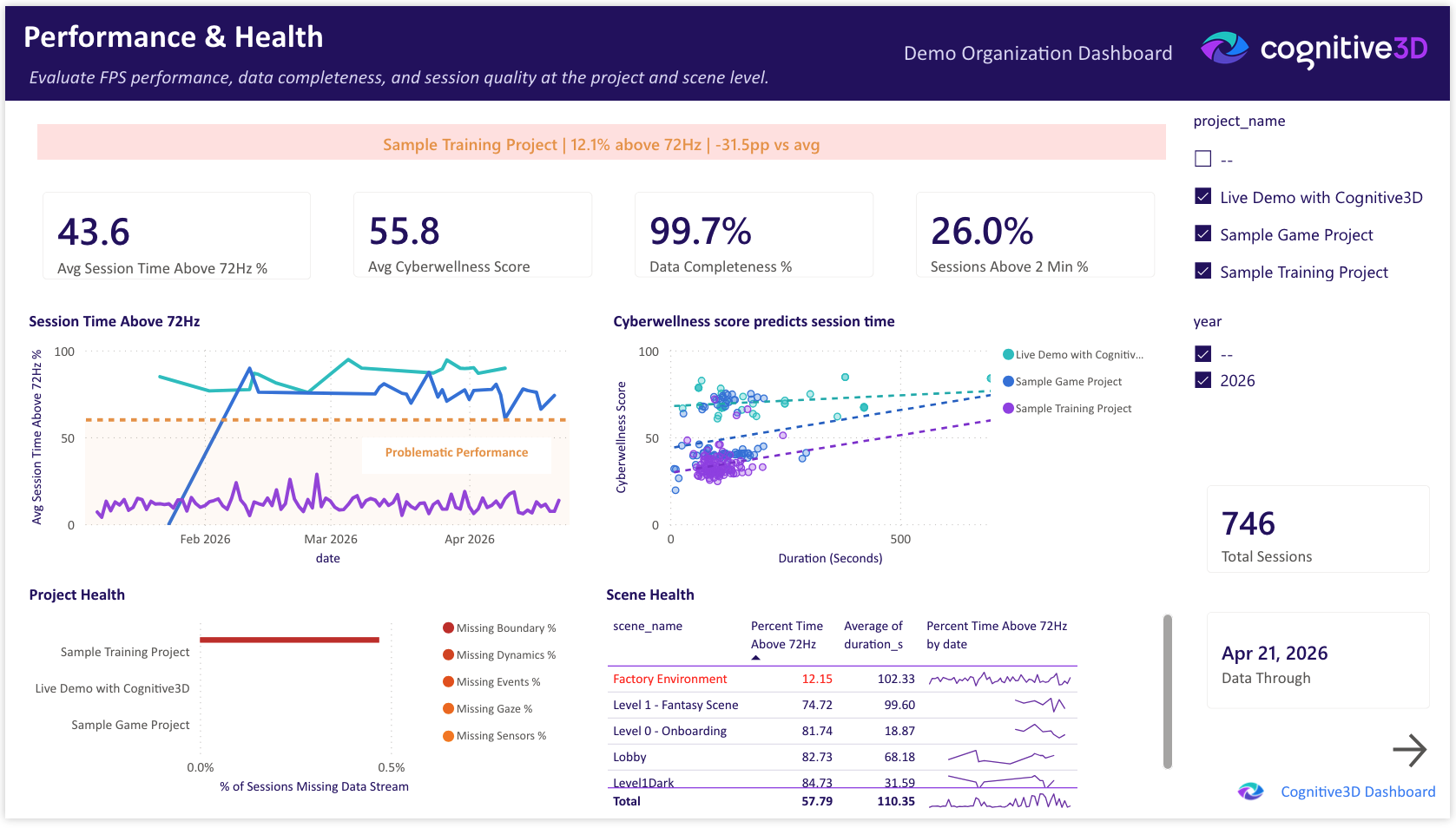The image size is (1456, 828).
Task: Click the Live Demo legend dot in scatter chart
Action: 1006,354
